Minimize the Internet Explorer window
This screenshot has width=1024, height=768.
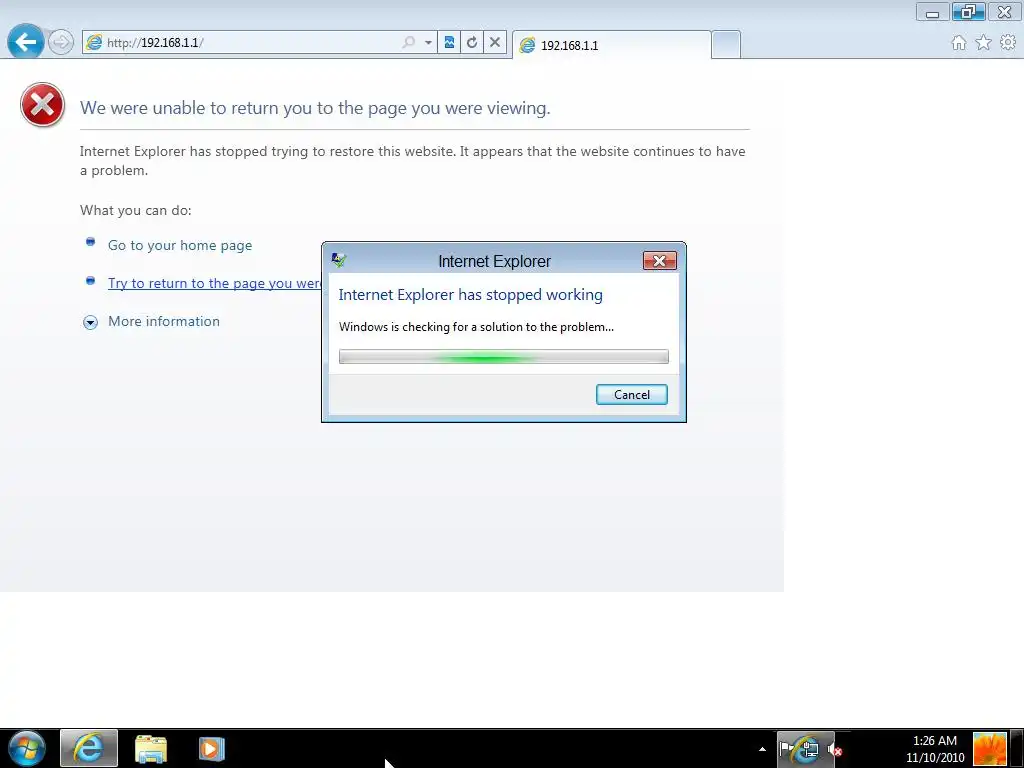click(x=933, y=12)
